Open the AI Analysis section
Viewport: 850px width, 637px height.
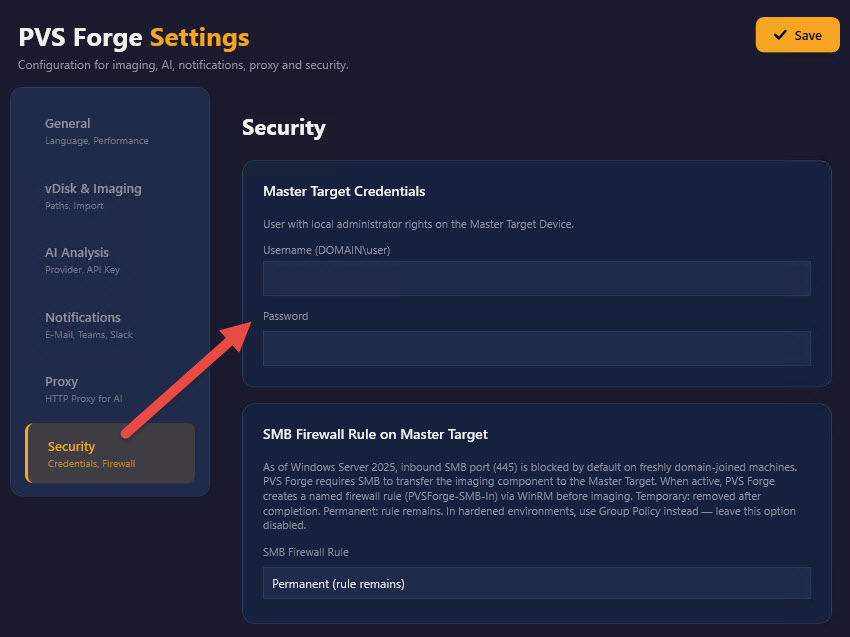click(110, 260)
